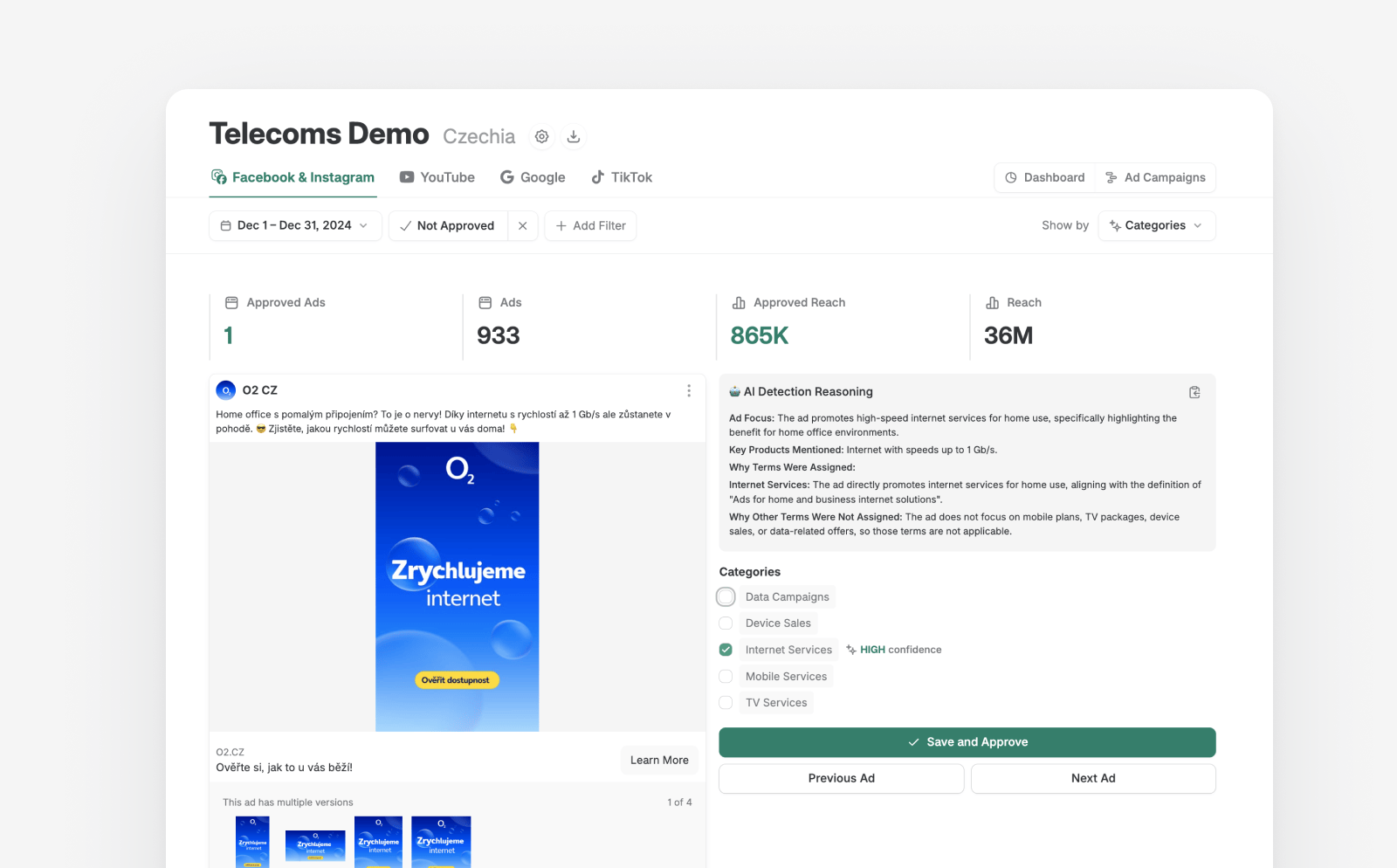
Task: Click the Zrychlujeme internet ad image
Action: coord(458,587)
